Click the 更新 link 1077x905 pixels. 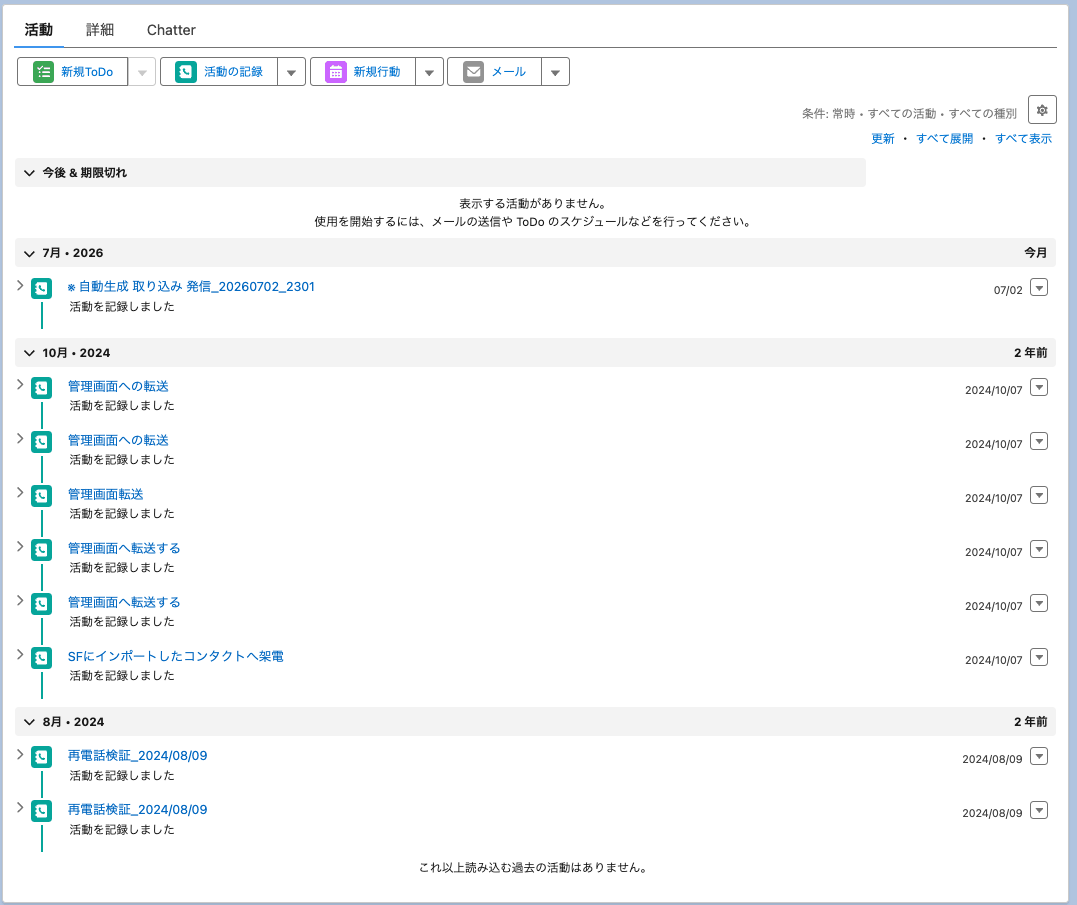pos(883,139)
